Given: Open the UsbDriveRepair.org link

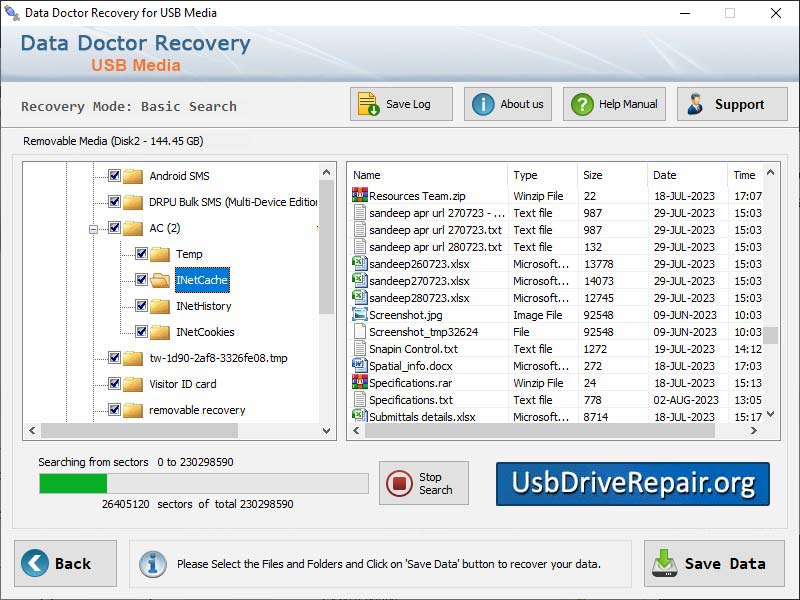Looking at the screenshot, I should point(632,484).
